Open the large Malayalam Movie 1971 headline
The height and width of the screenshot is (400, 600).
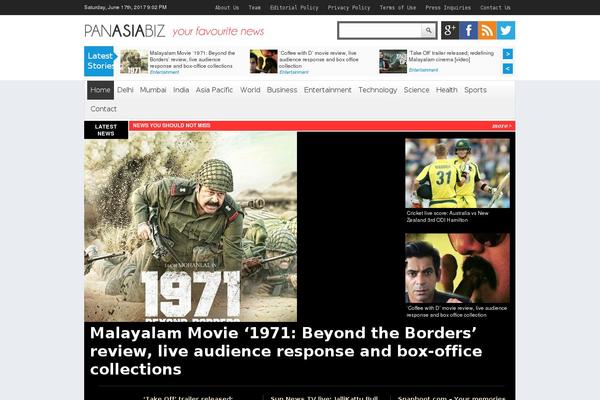[286, 351]
